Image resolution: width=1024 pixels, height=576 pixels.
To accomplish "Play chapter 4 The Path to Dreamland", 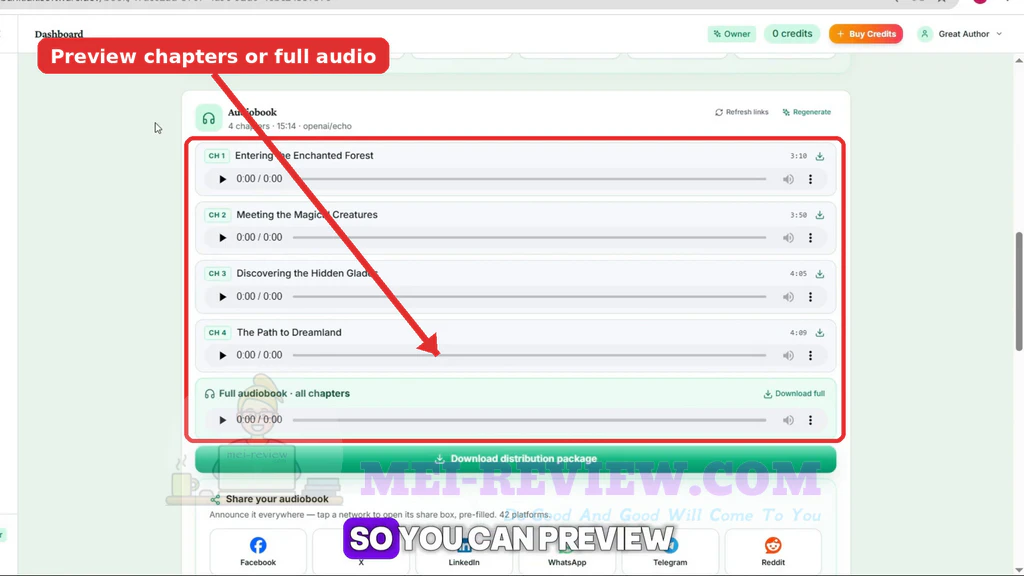I will [x=222, y=355].
